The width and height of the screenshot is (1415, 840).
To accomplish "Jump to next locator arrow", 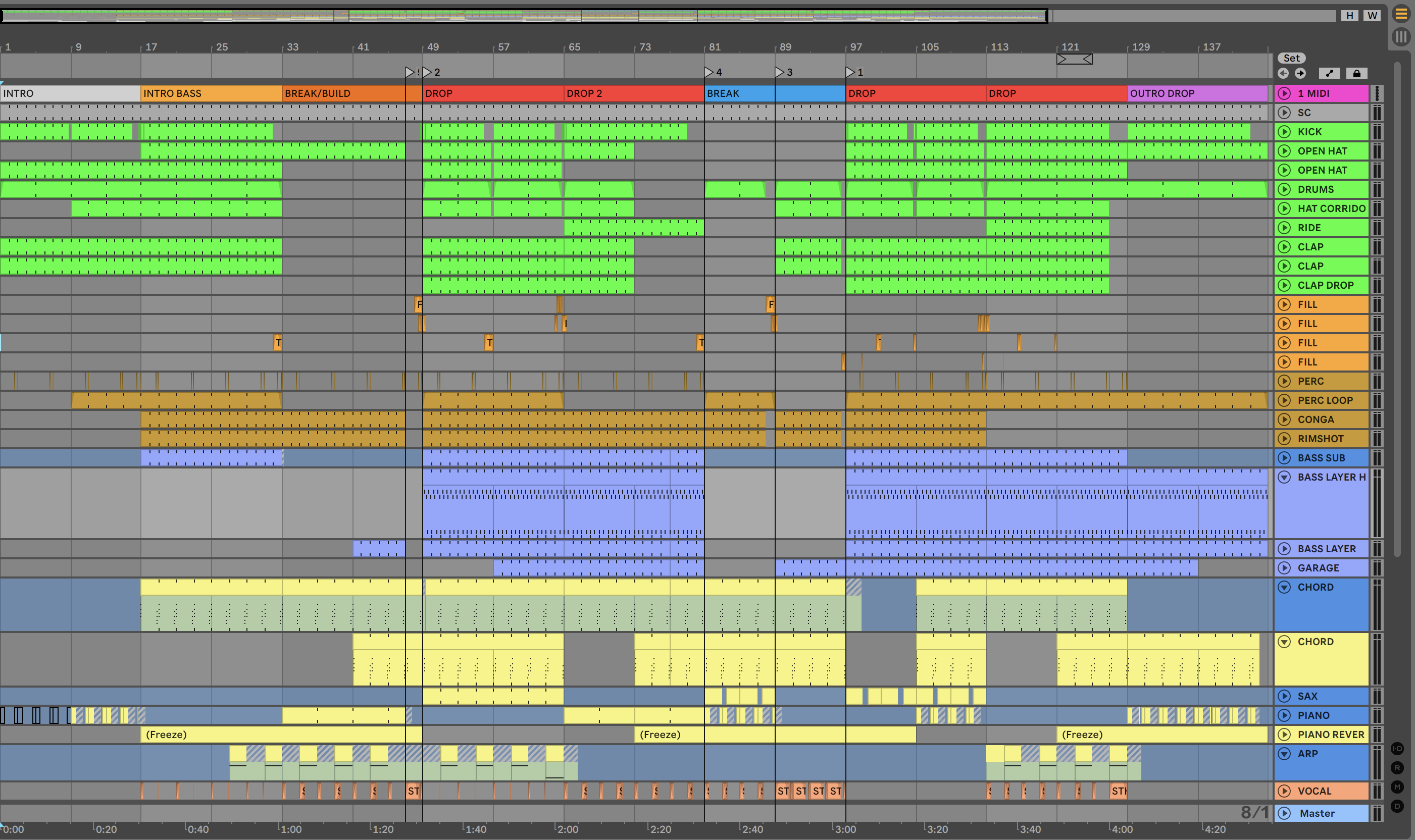I will [1301, 73].
